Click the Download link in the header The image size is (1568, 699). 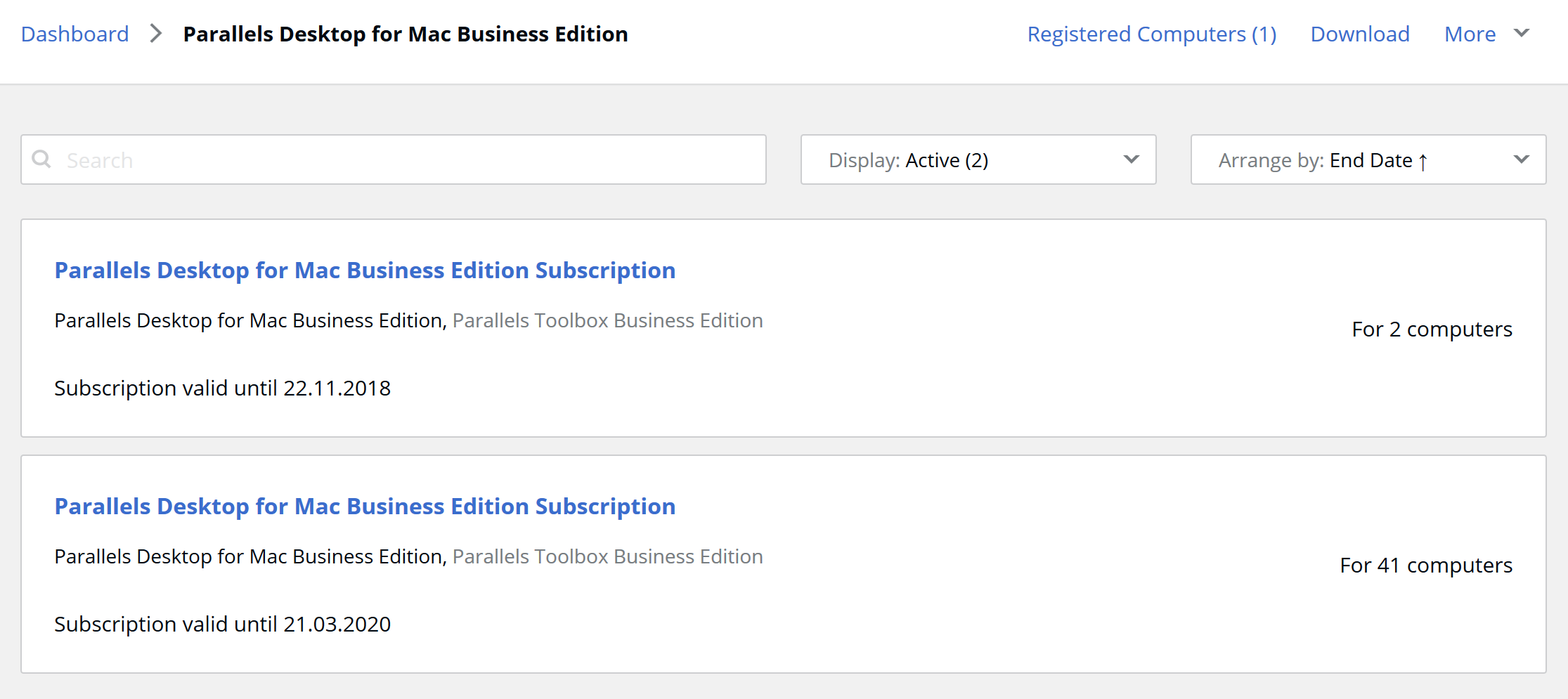[x=1359, y=34]
